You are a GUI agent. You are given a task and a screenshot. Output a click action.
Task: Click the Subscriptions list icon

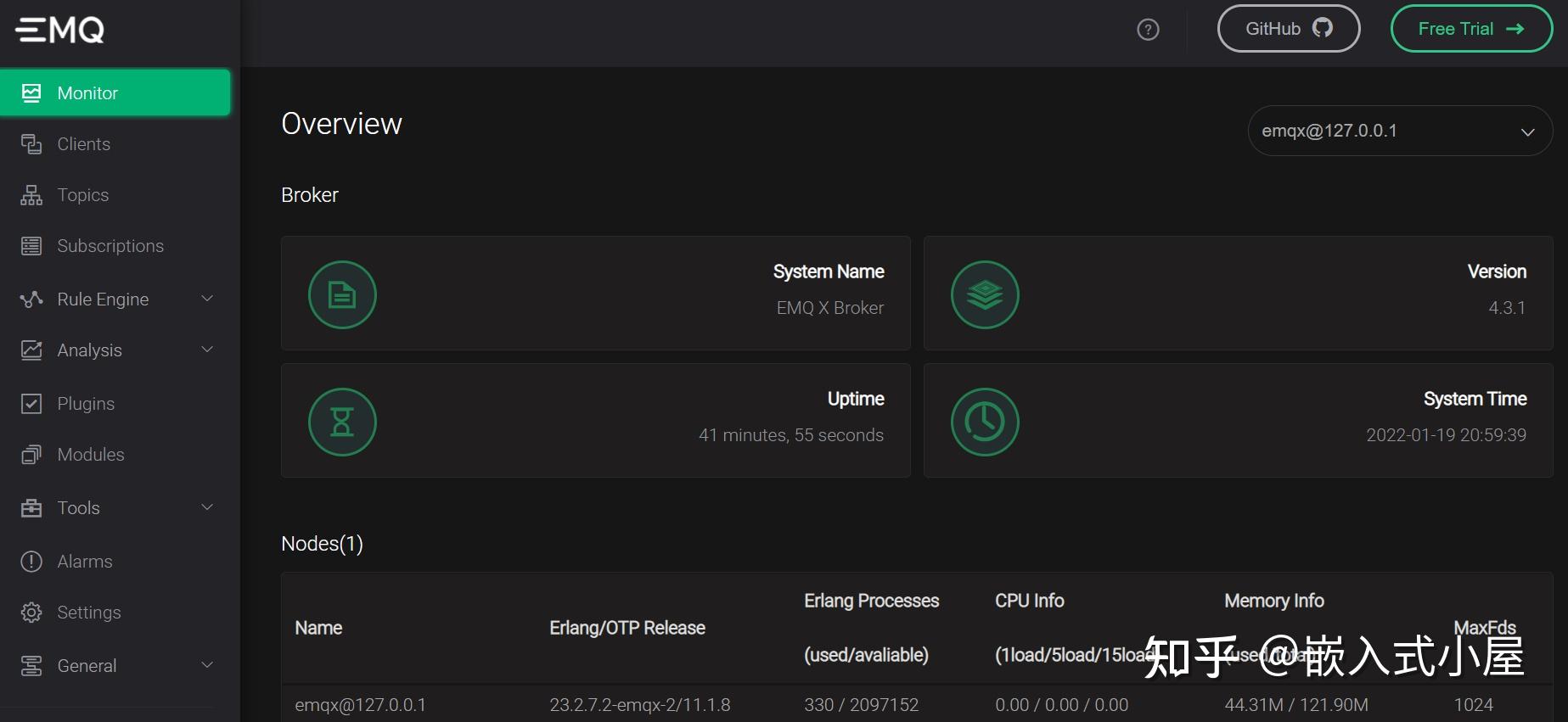coord(31,246)
